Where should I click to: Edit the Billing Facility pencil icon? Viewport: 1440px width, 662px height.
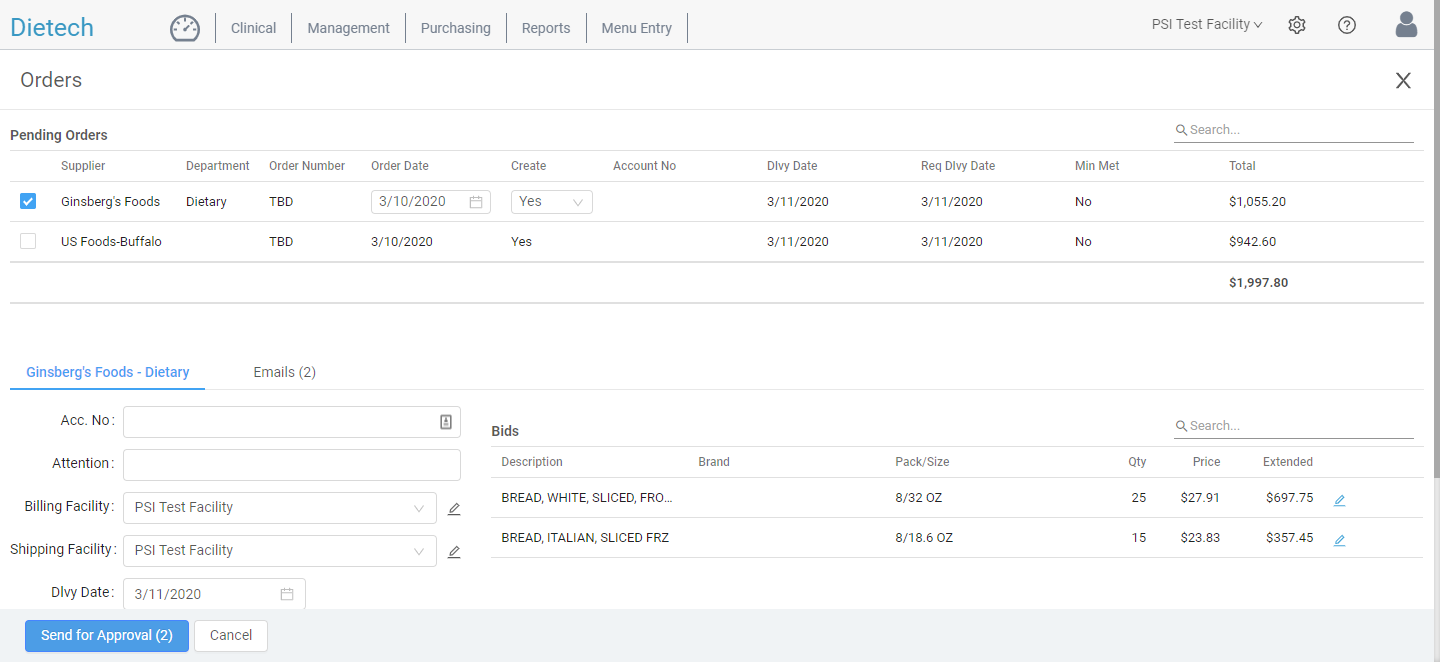tap(454, 509)
